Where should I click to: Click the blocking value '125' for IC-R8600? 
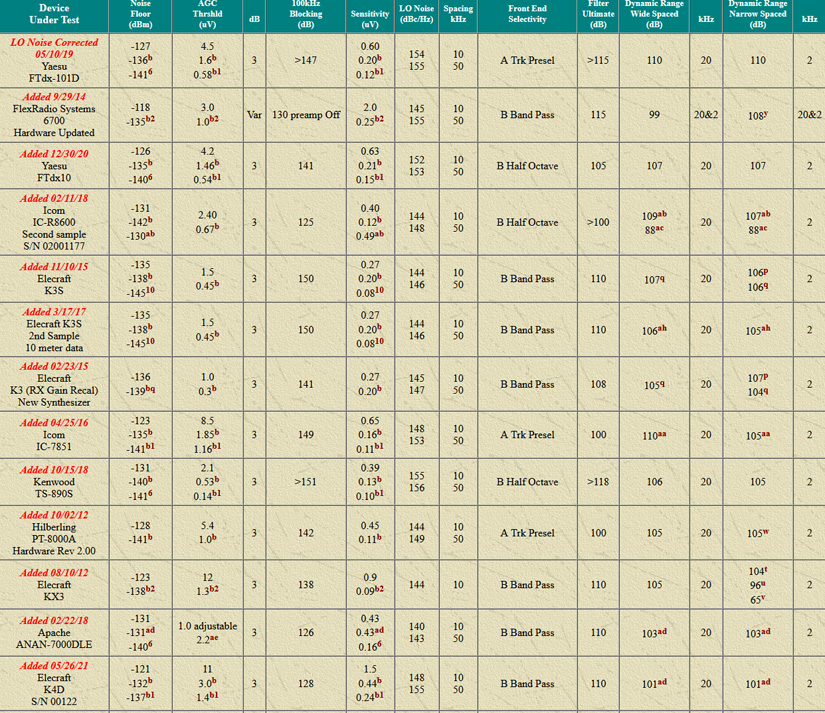[306, 223]
